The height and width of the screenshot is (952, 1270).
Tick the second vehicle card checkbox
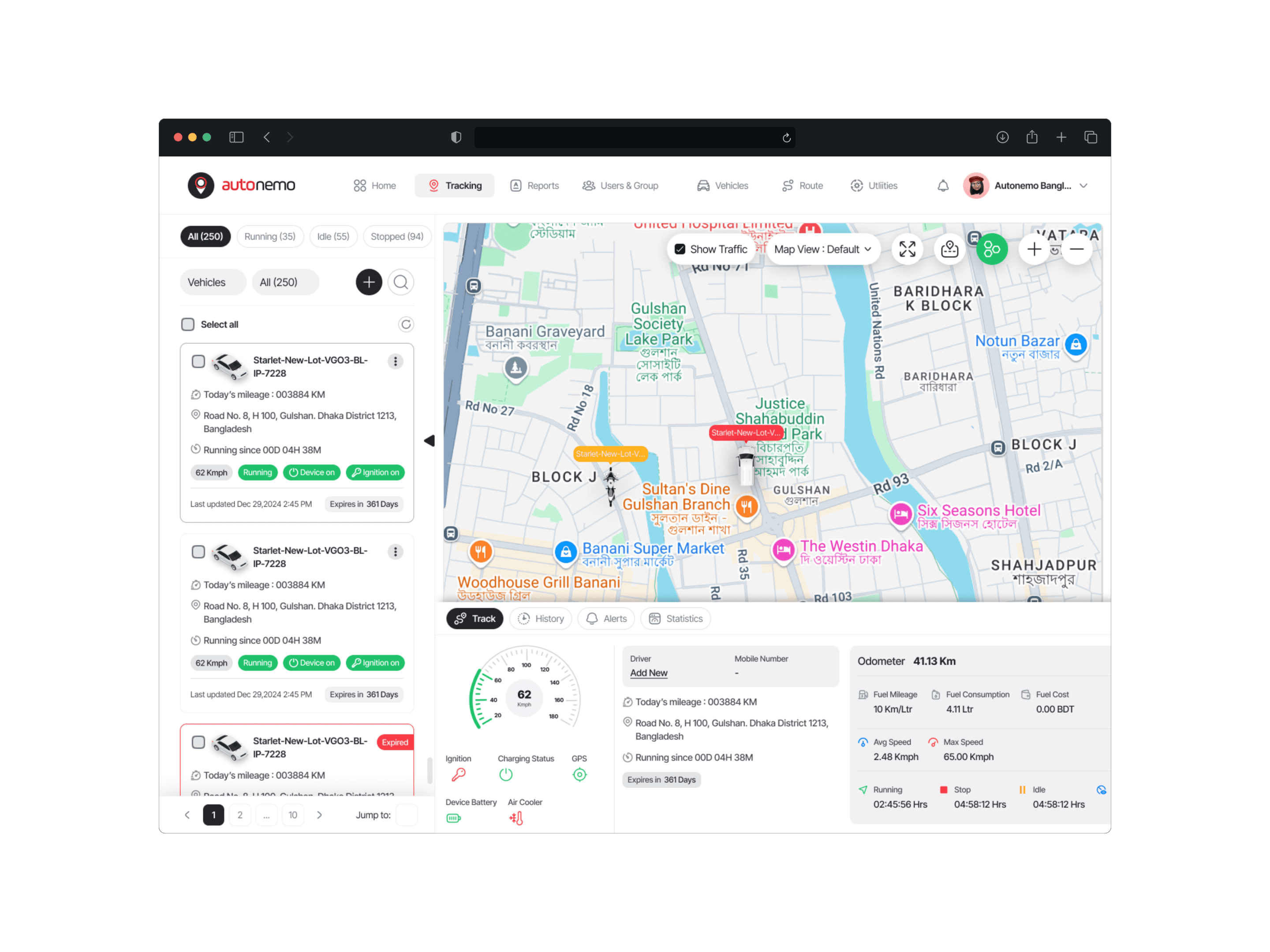(198, 551)
